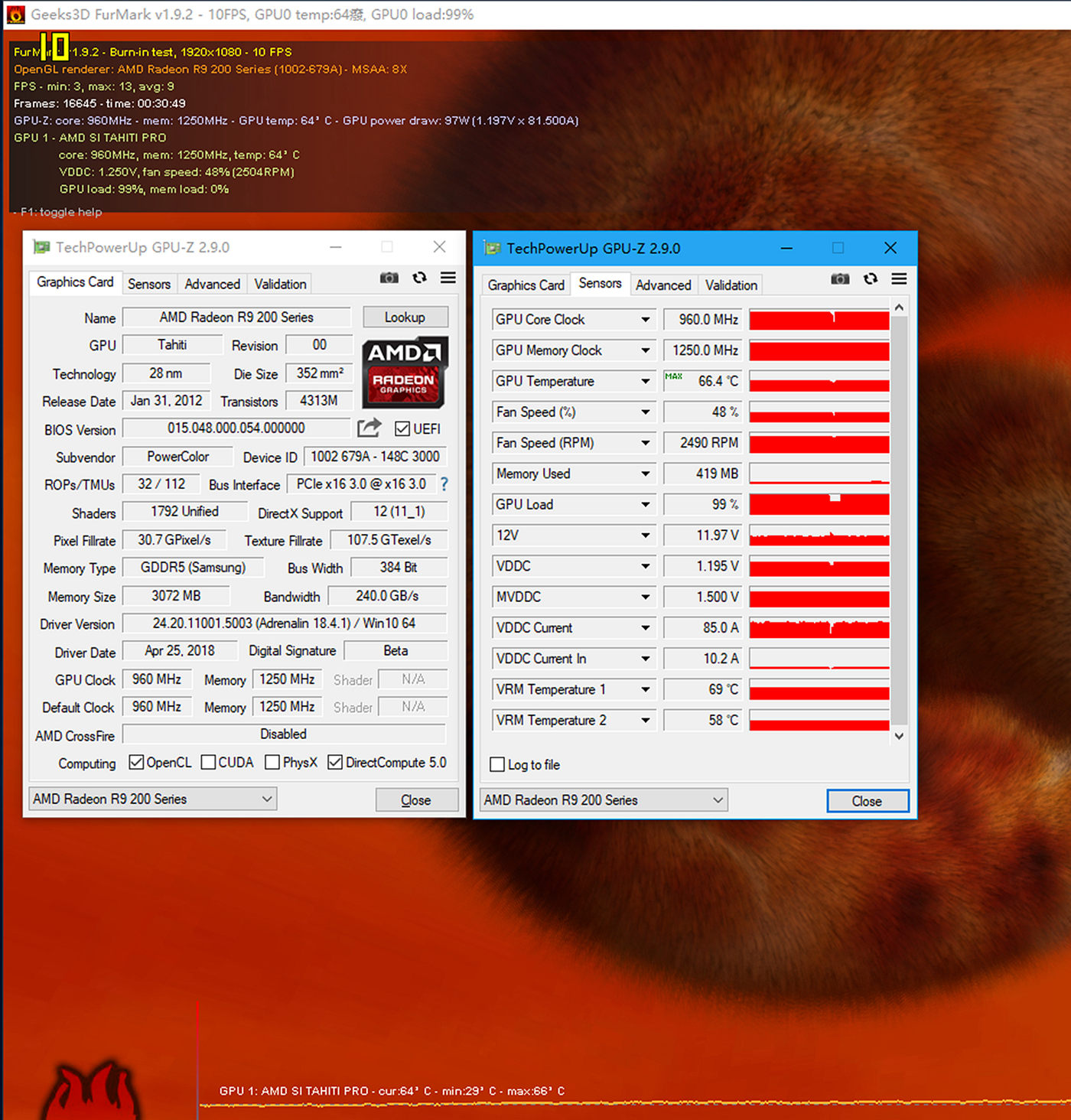Open GPU Load sensor dropdown

646,505
